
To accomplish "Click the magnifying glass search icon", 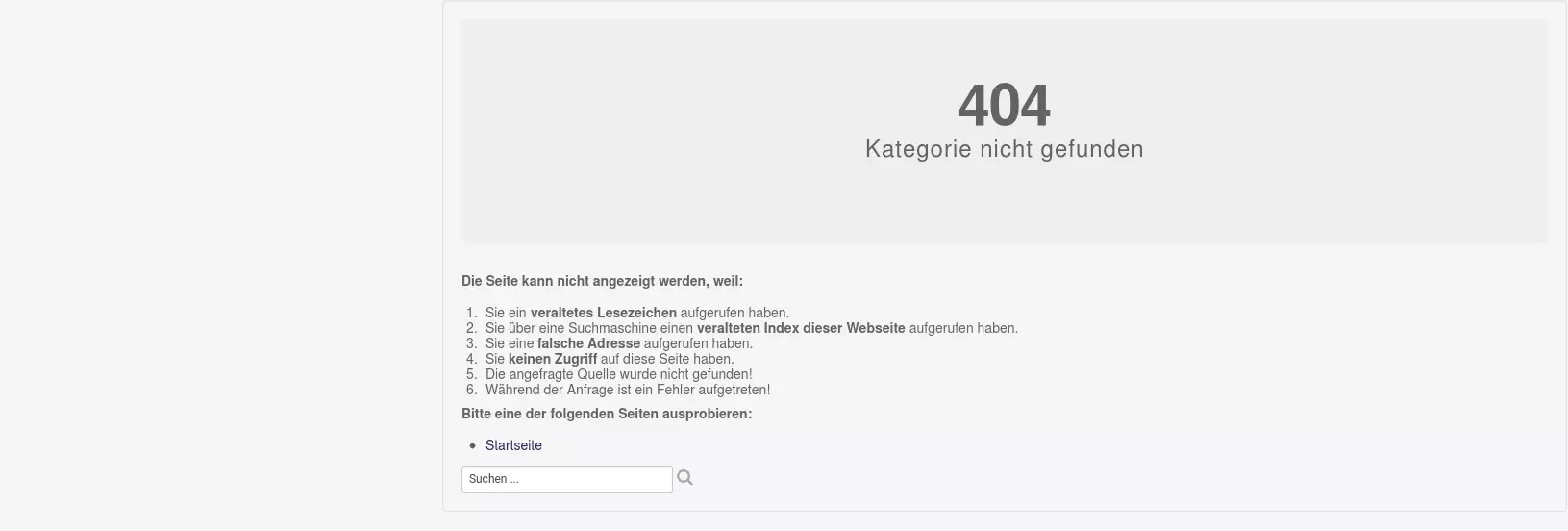I will pyautogui.click(x=684, y=478).
